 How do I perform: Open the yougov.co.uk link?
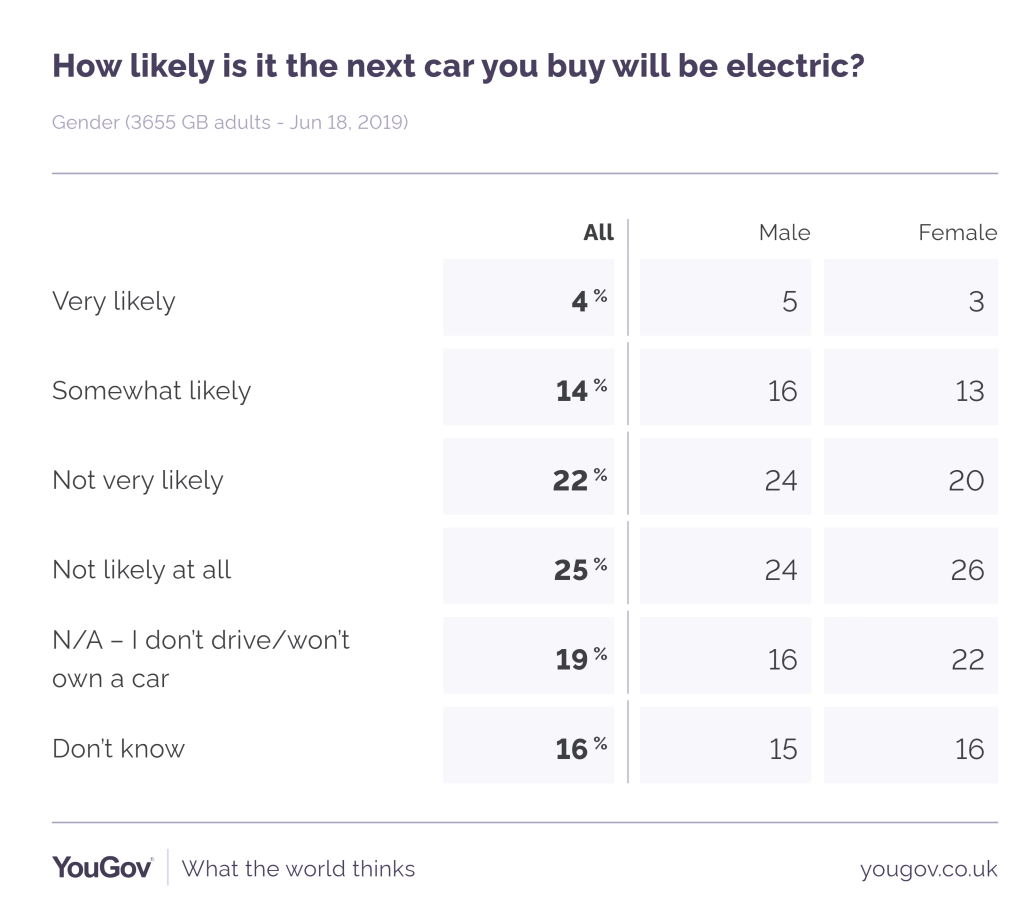[x=928, y=869]
